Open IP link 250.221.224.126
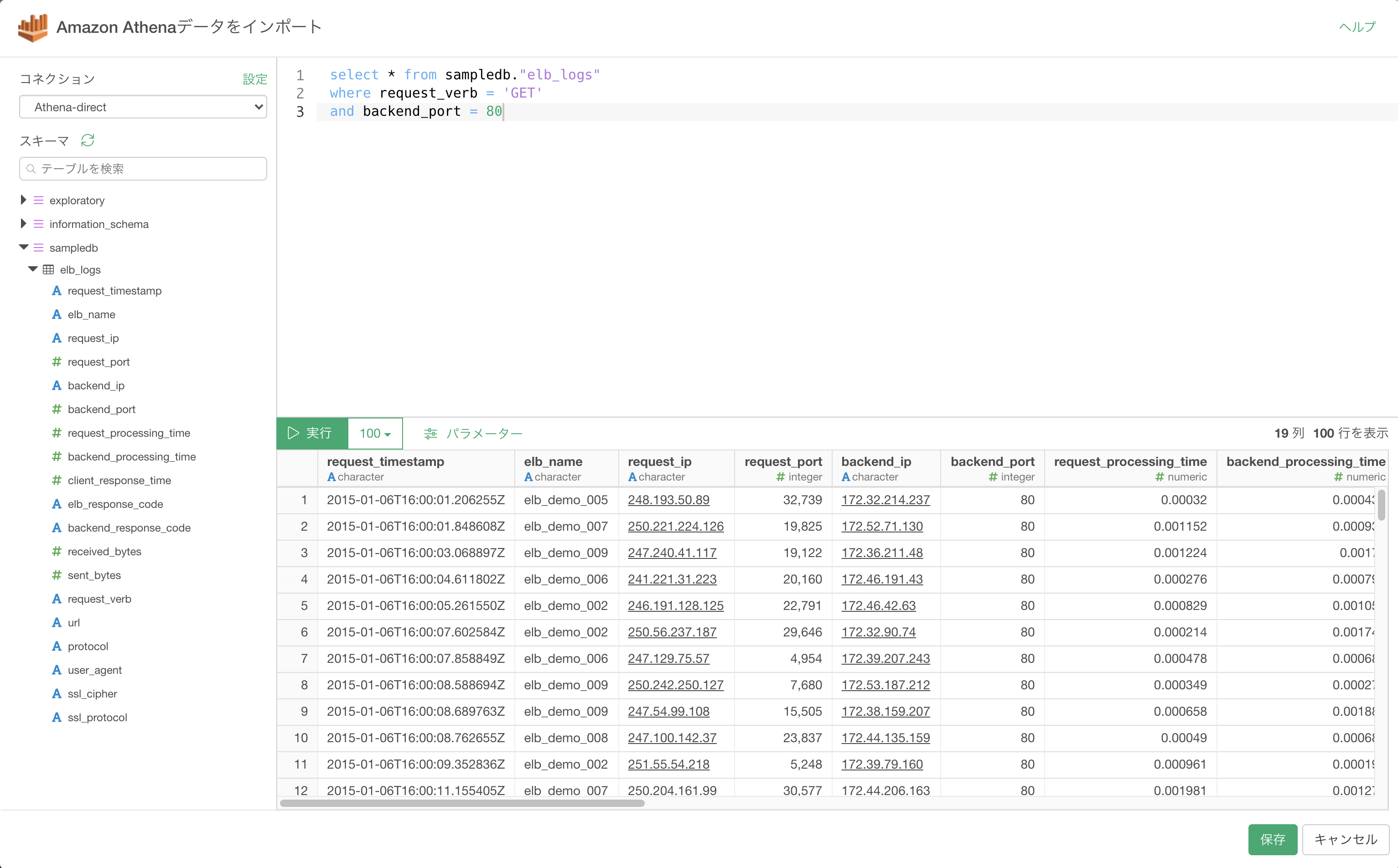The image size is (1398, 868). pyautogui.click(x=675, y=527)
